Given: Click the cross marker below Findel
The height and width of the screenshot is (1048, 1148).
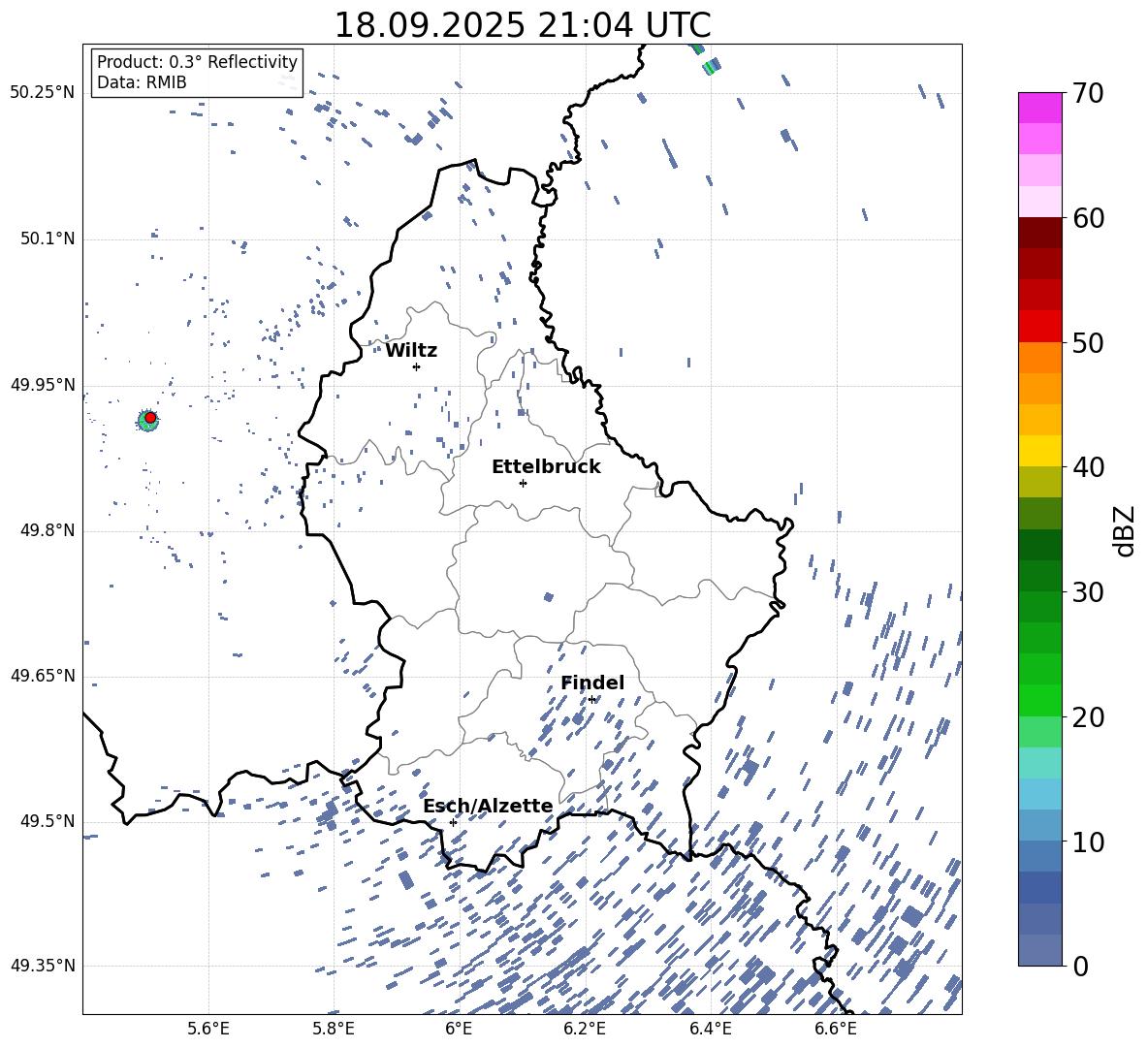Looking at the screenshot, I should tap(591, 700).
